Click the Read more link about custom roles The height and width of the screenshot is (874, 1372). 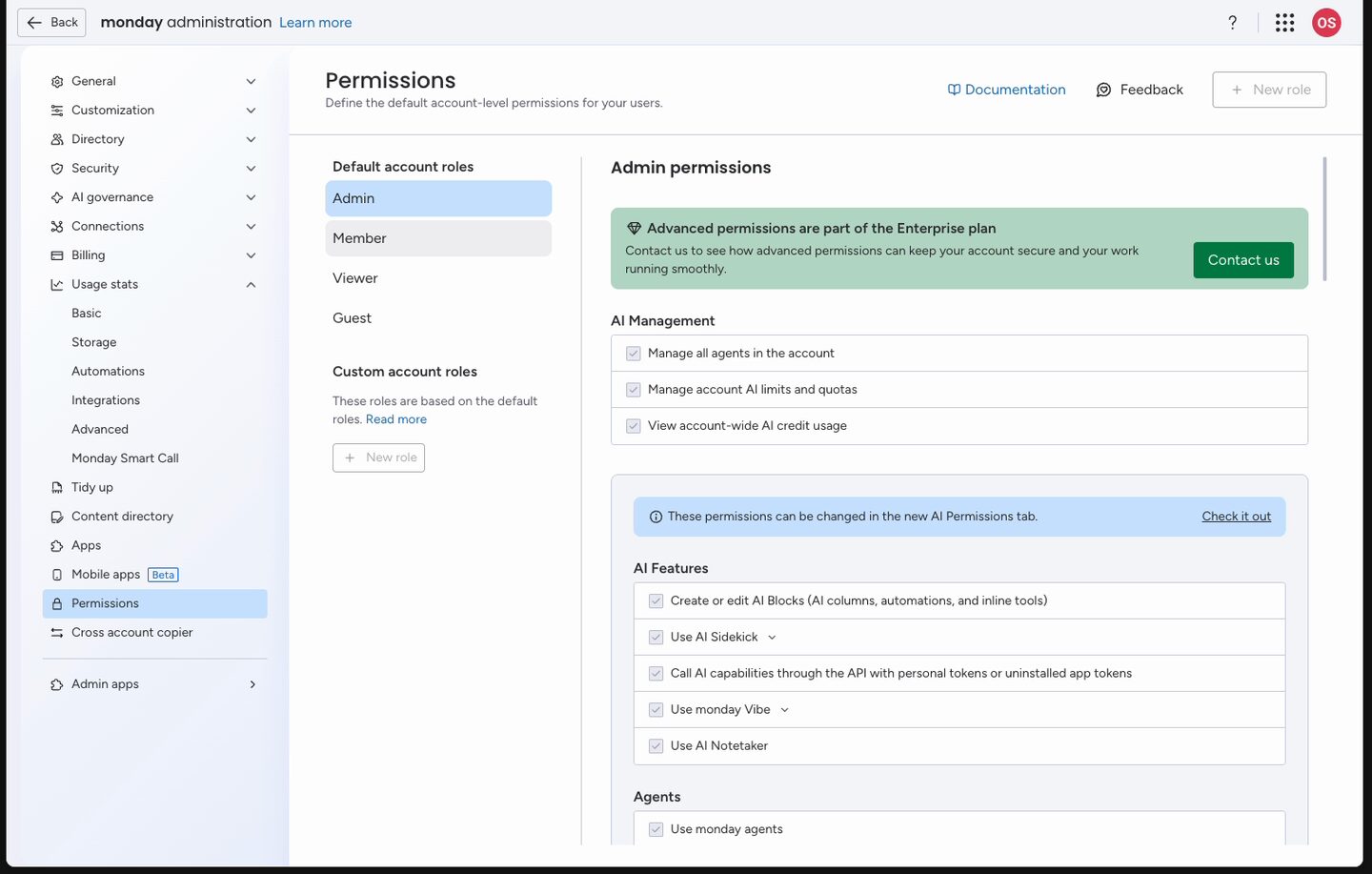point(396,419)
